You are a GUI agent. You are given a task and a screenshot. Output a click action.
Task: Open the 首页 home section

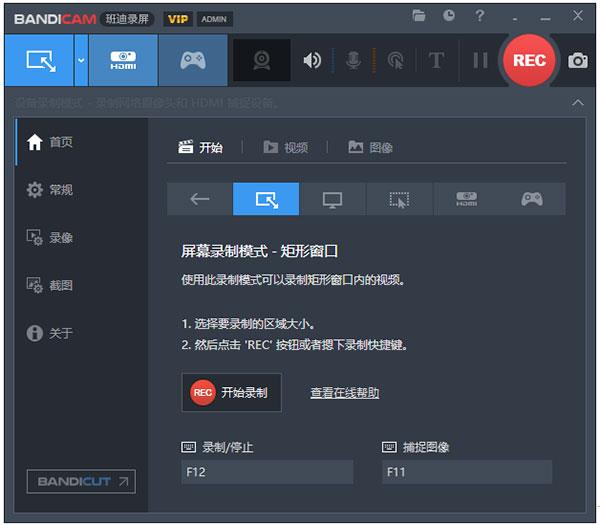coord(82,142)
